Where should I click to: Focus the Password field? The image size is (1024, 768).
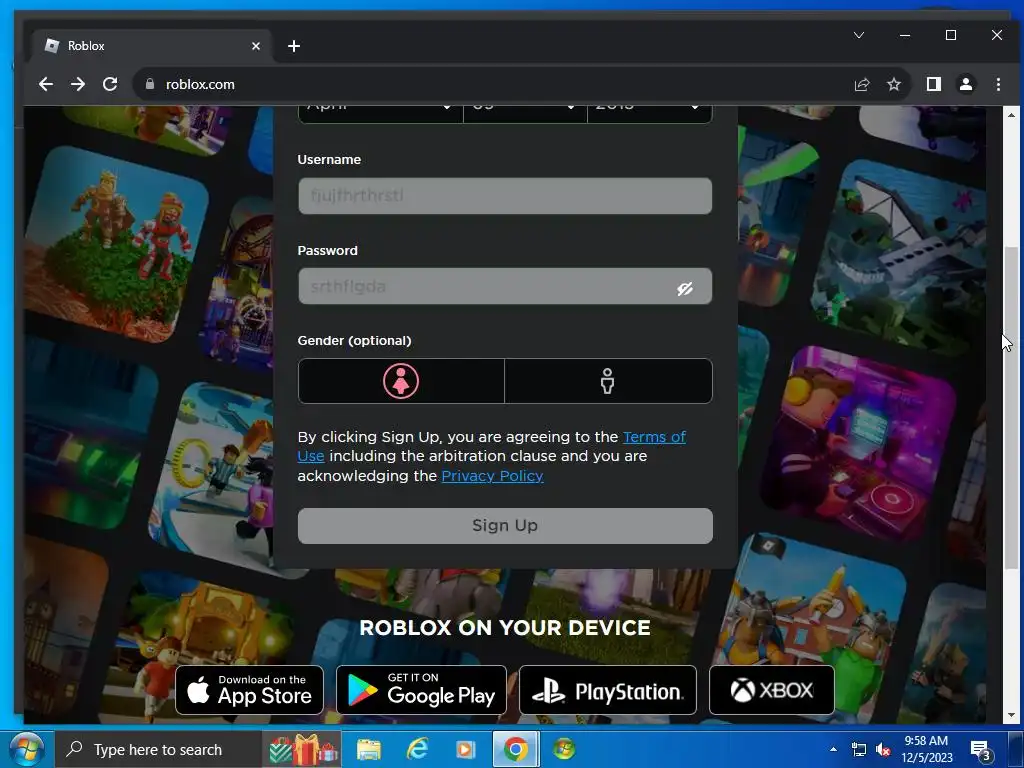pyautogui.click(x=505, y=286)
